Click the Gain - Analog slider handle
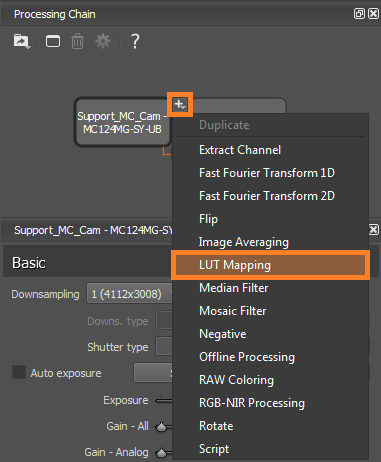The image size is (381, 462). click(161, 452)
